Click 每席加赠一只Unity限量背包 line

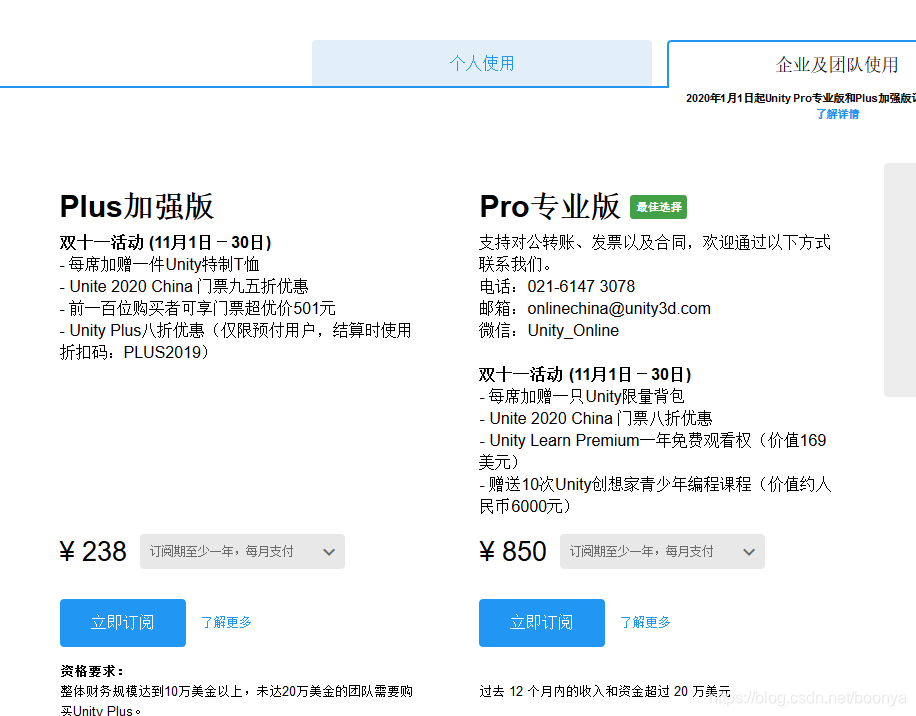tap(582, 397)
